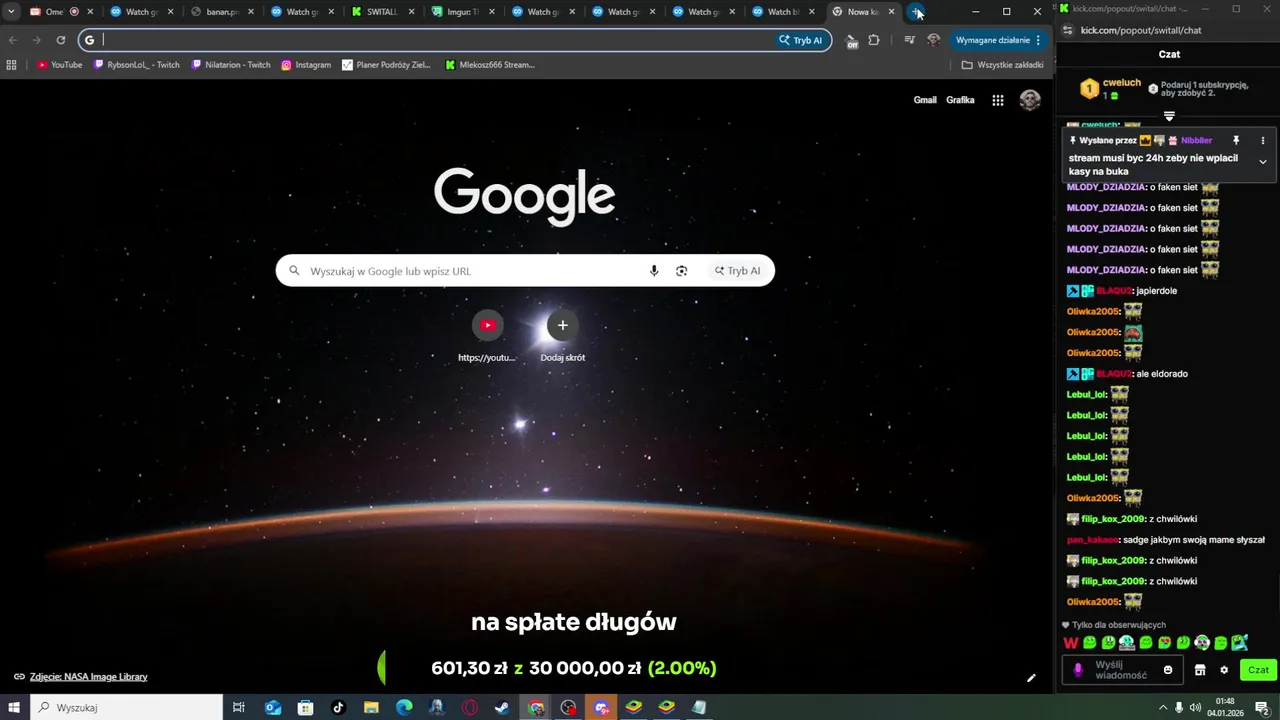Open Windows Start menu
The width and height of the screenshot is (1280, 720).
(x=15, y=707)
